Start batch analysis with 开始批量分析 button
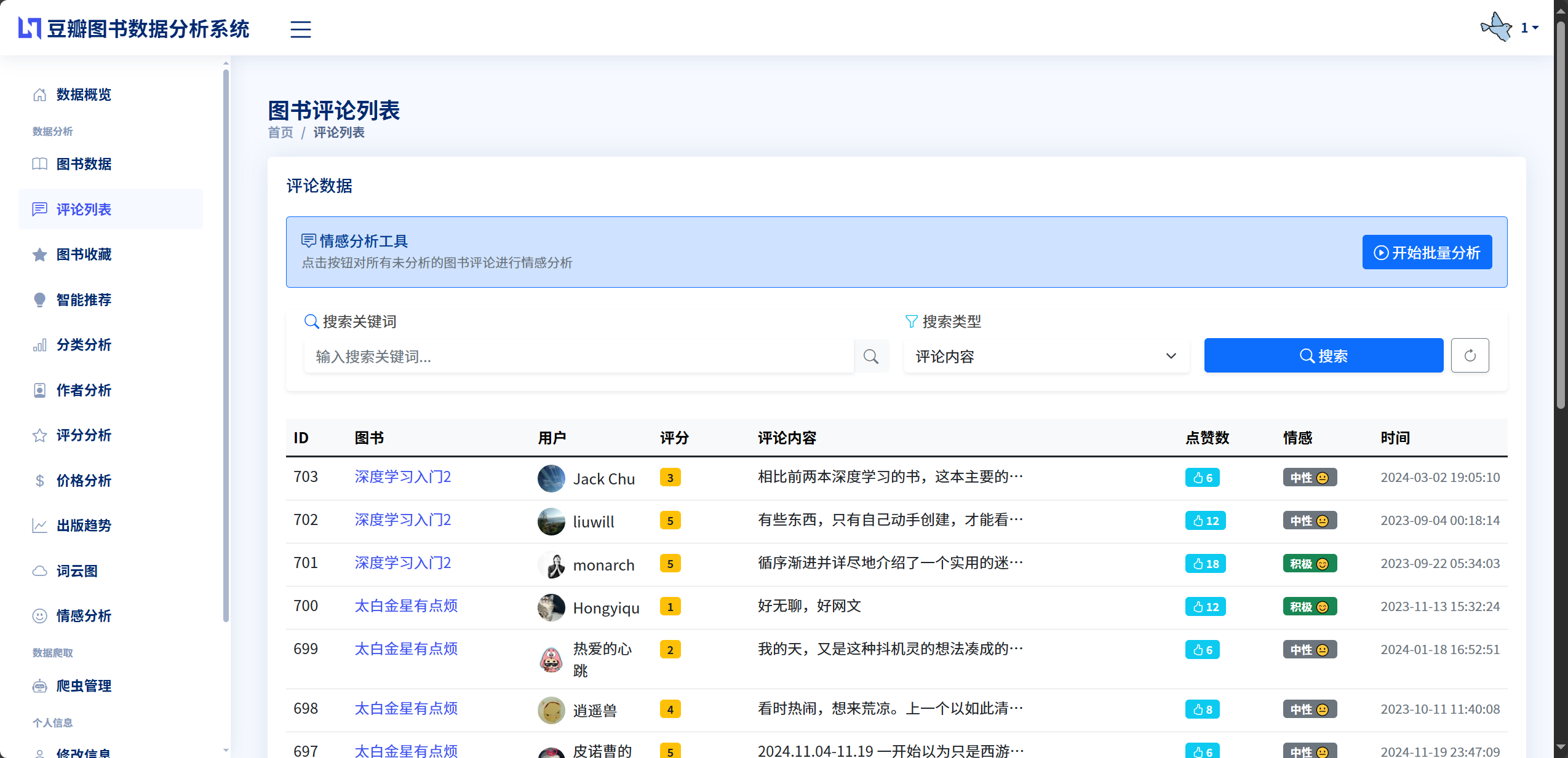The image size is (1568, 758). pos(1427,253)
